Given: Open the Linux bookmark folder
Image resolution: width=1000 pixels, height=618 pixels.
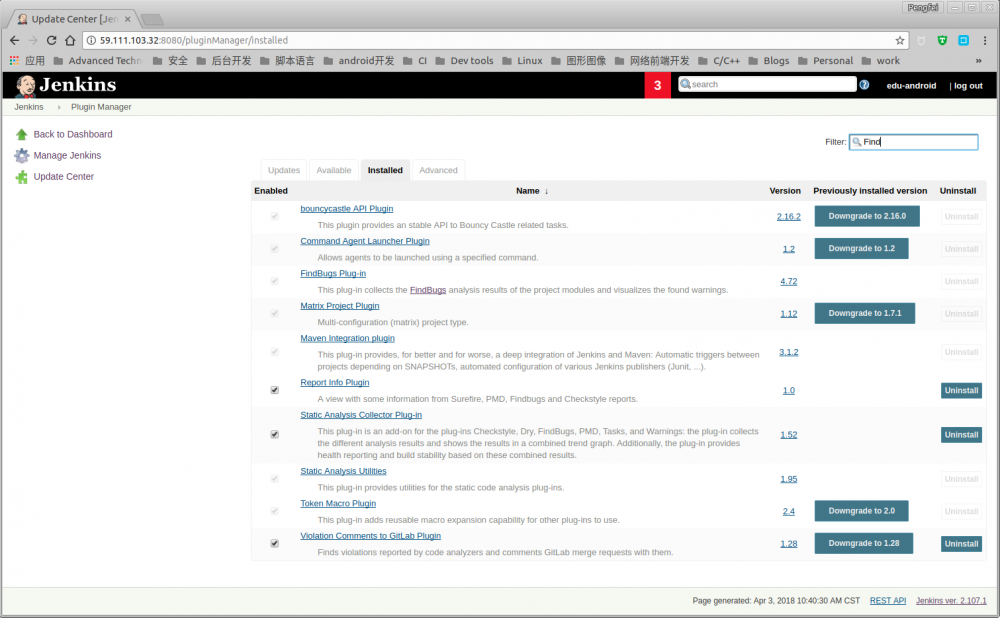Looking at the screenshot, I should [x=522, y=61].
